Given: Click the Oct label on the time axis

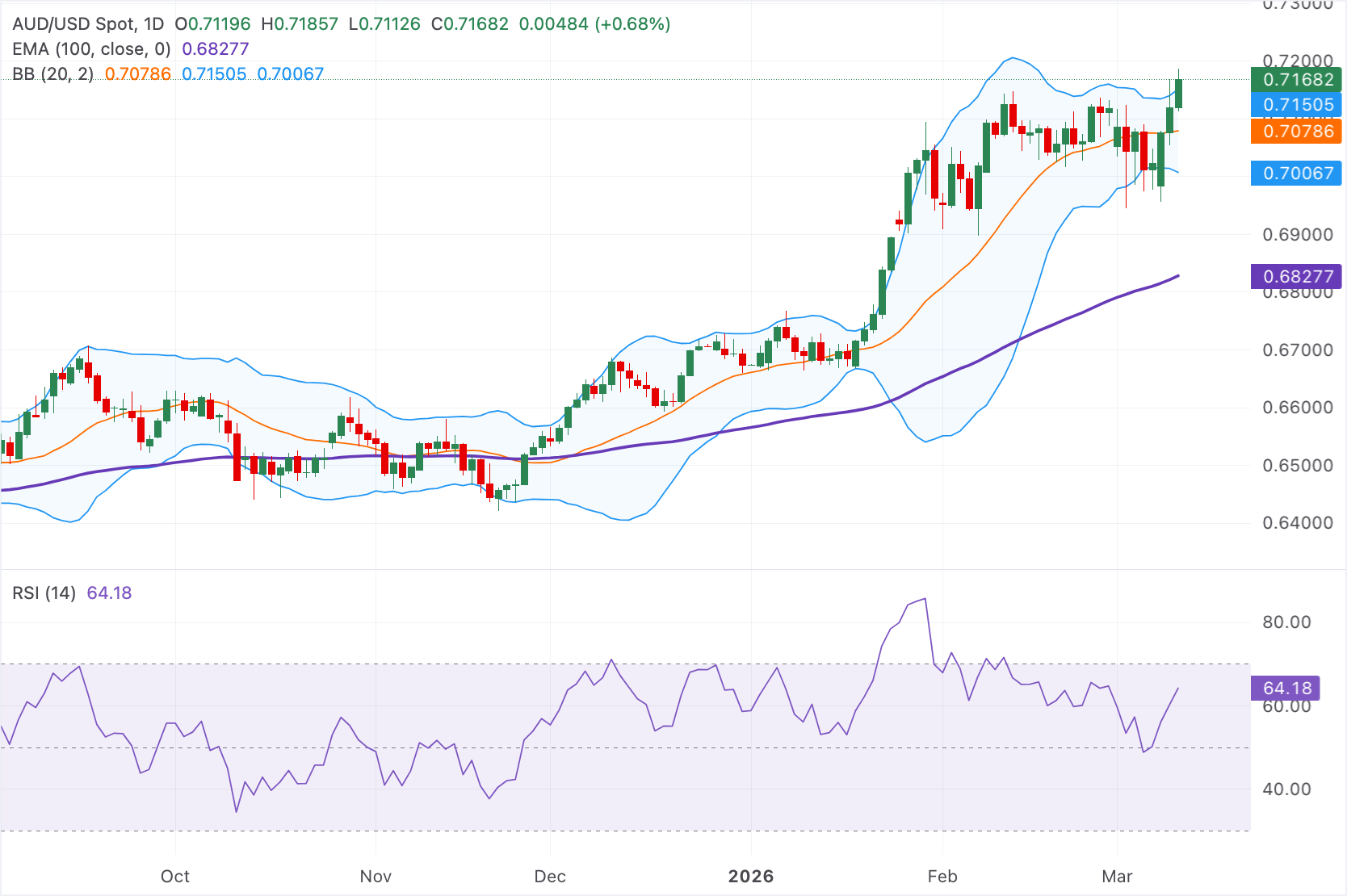Looking at the screenshot, I should point(174,876).
